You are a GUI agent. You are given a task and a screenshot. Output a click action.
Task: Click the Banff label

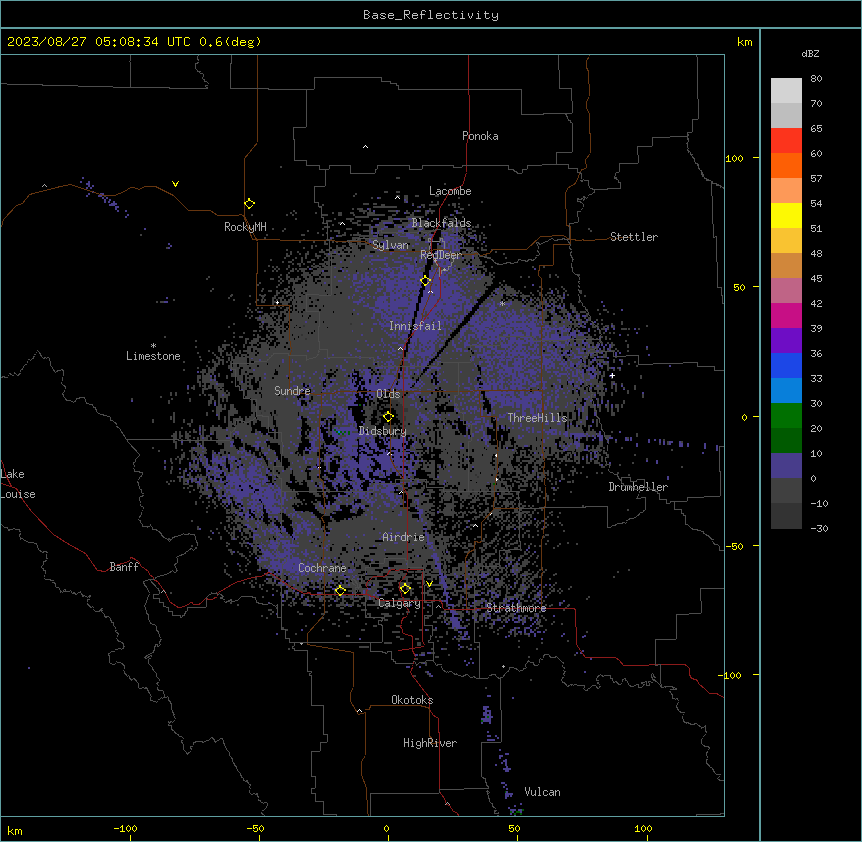[124, 567]
